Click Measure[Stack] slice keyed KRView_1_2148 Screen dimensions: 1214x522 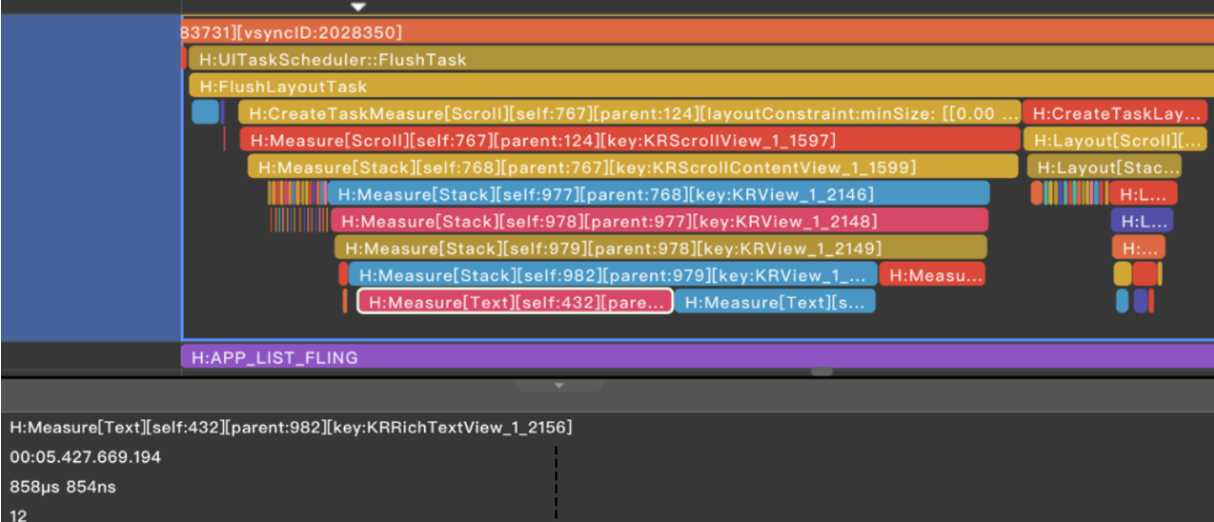click(x=659, y=221)
